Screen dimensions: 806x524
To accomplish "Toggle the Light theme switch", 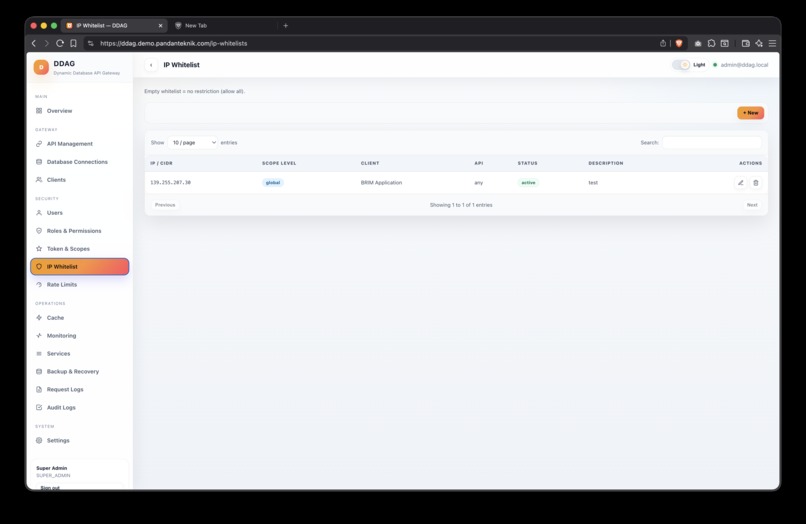I will (681, 65).
